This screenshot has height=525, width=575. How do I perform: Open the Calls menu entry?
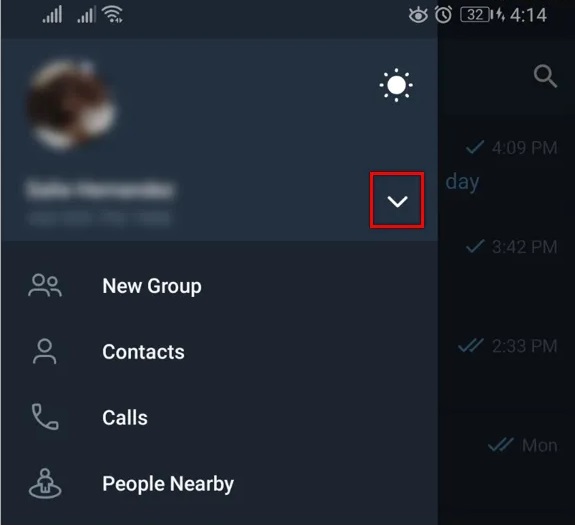coord(219,418)
